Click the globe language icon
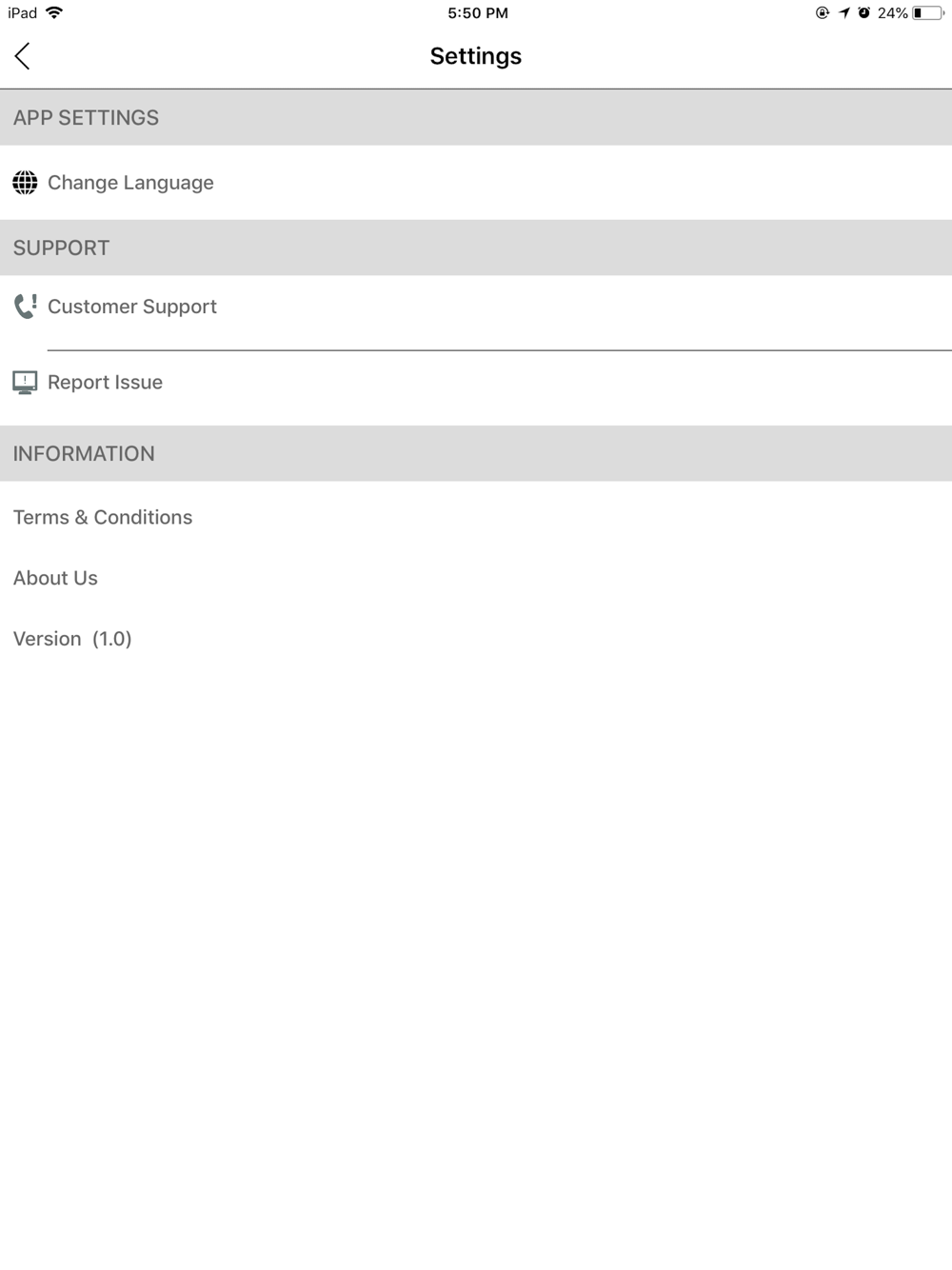This screenshot has width=952, height=1270. (25, 183)
